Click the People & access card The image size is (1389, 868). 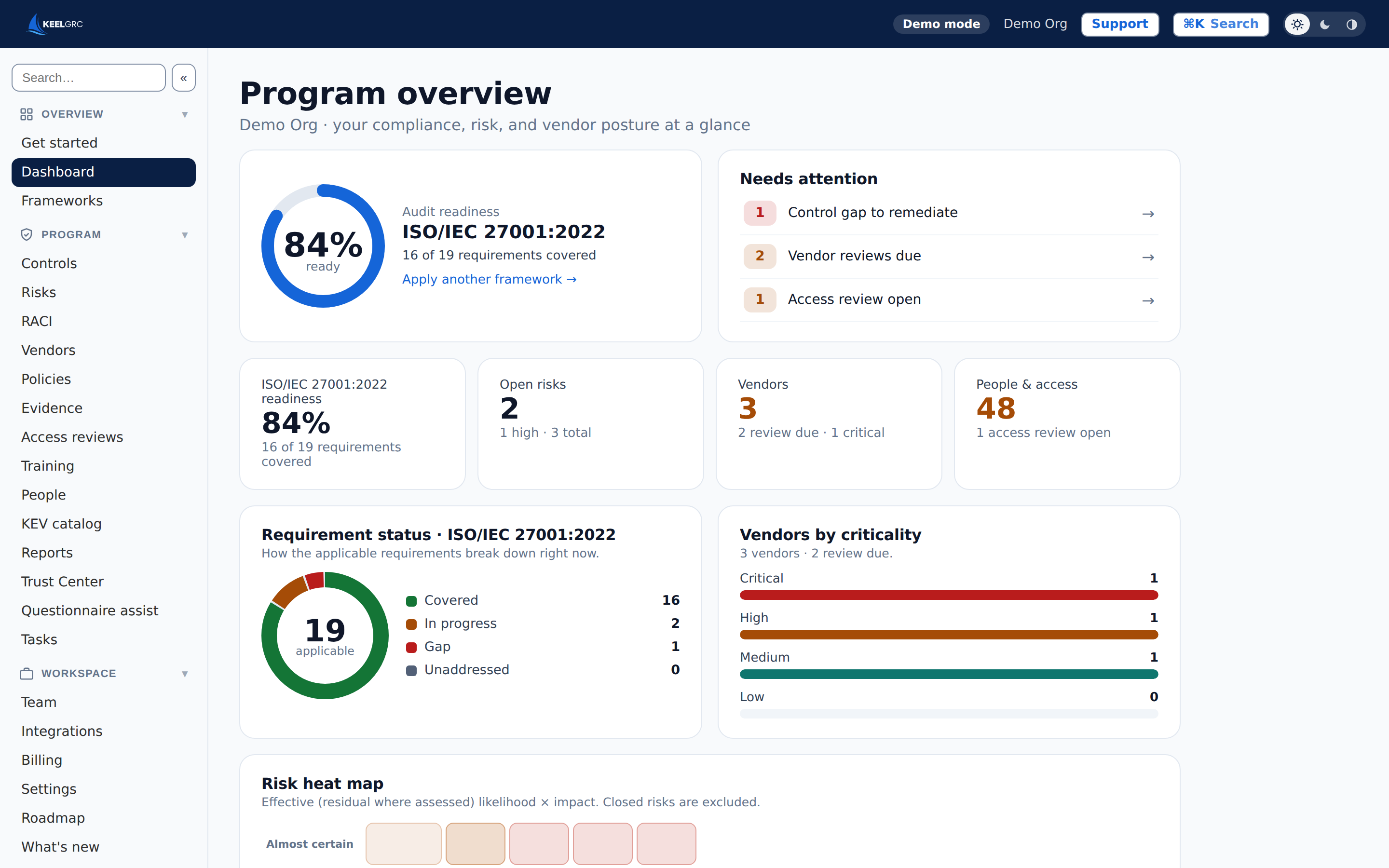[1067, 424]
